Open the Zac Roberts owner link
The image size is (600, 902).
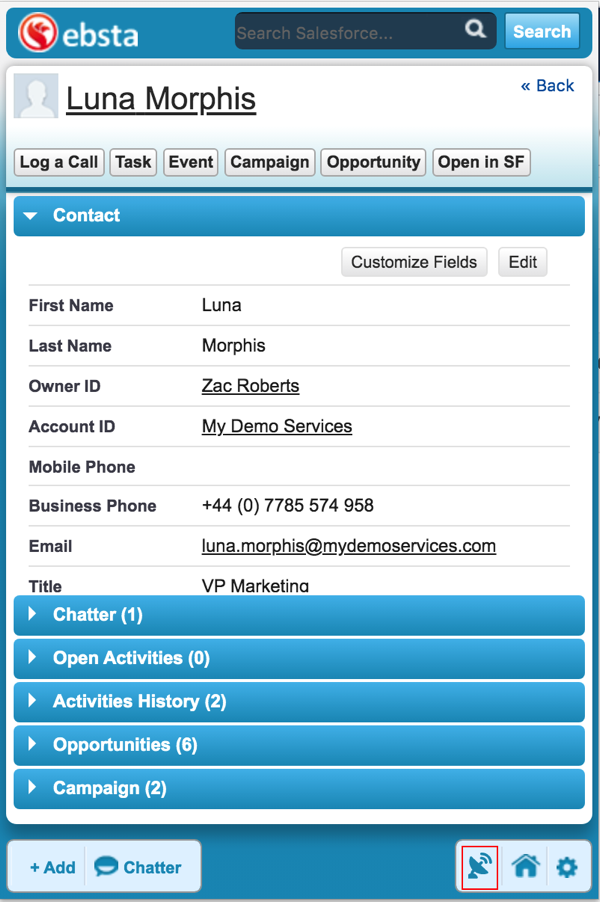(250, 386)
